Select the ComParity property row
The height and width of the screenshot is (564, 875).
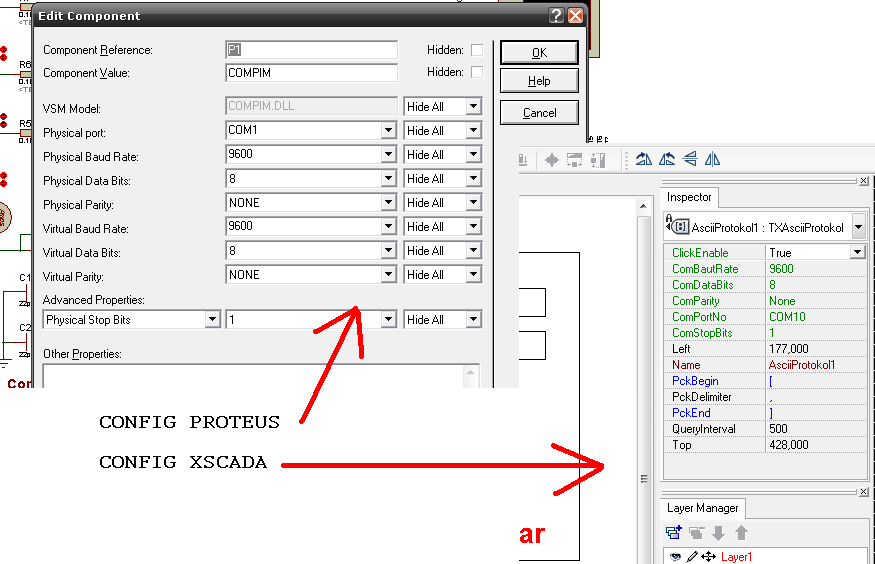tap(765, 301)
